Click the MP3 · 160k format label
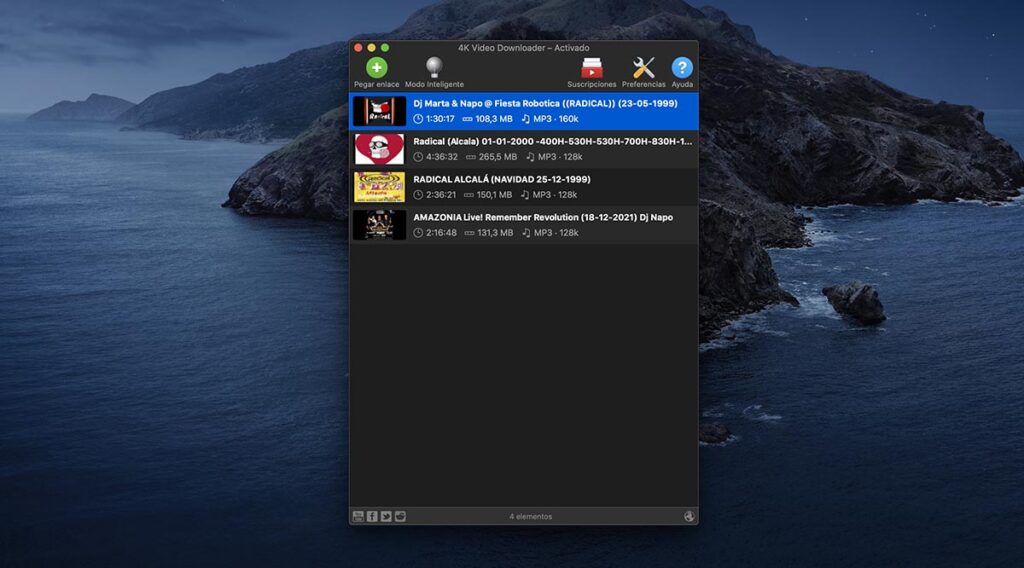This screenshot has height=568, width=1024. point(556,119)
